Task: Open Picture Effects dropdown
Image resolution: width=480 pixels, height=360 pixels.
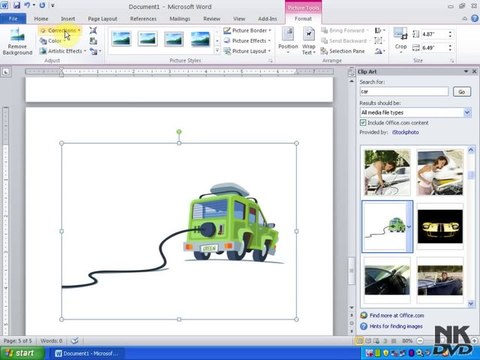Action: (x=247, y=41)
